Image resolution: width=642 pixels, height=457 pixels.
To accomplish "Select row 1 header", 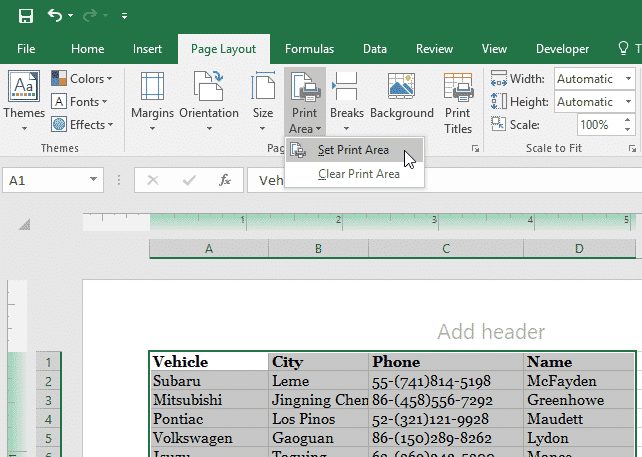I will click(48, 362).
